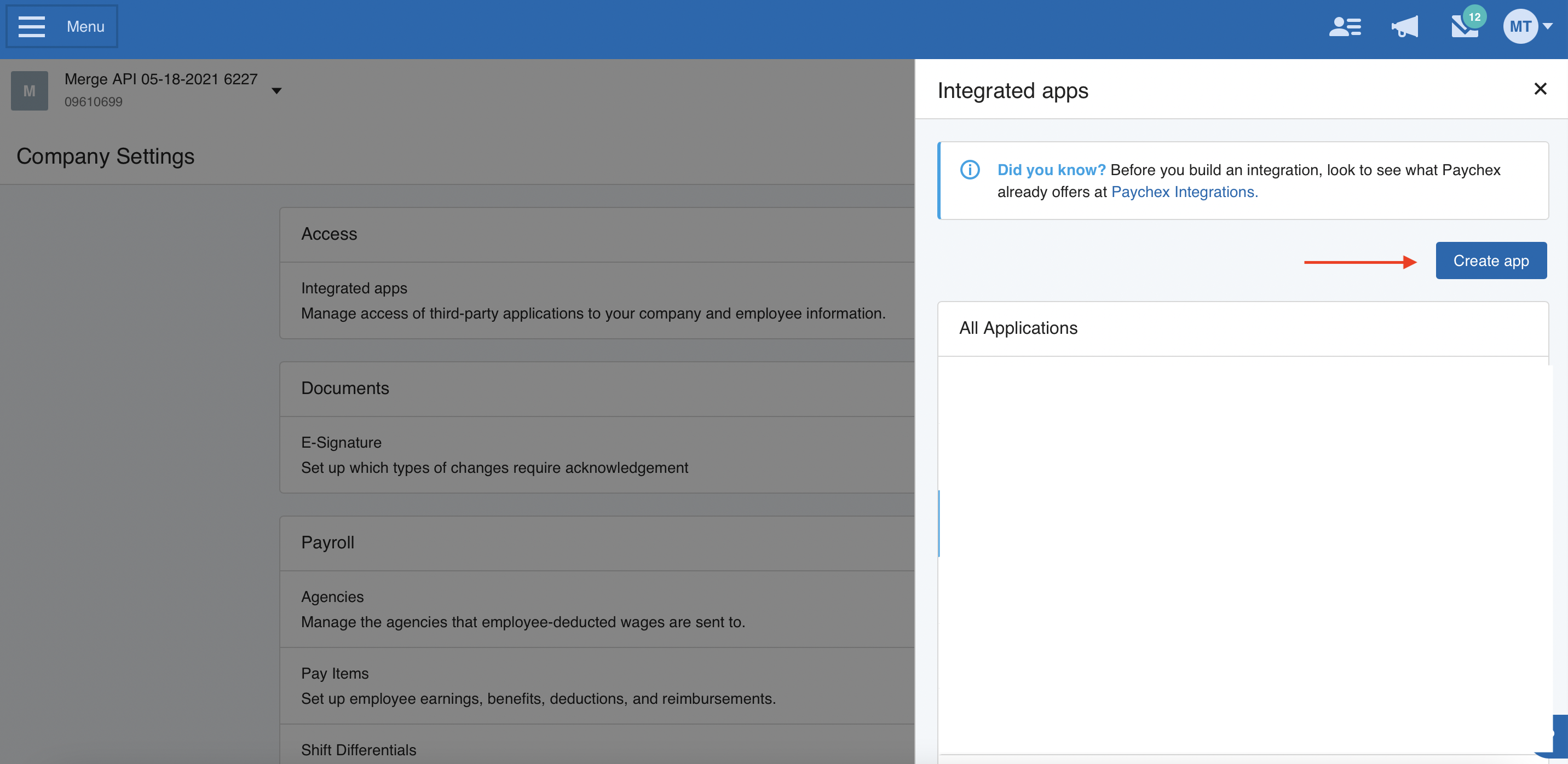This screenshot has height=764, width=1568.
Task: Click the help widget at the bottom right corner
Action: (1558, 735)
